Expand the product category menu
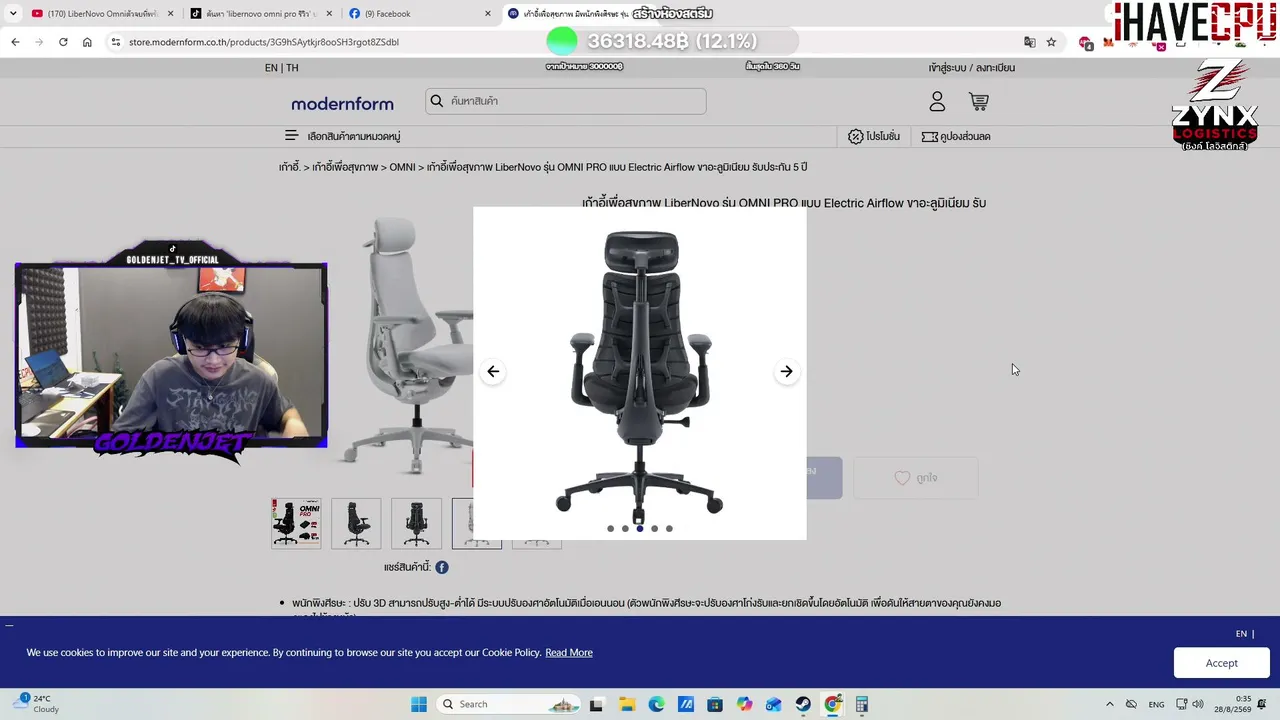This screenshot has width=1280, height=720. point(342,136)
